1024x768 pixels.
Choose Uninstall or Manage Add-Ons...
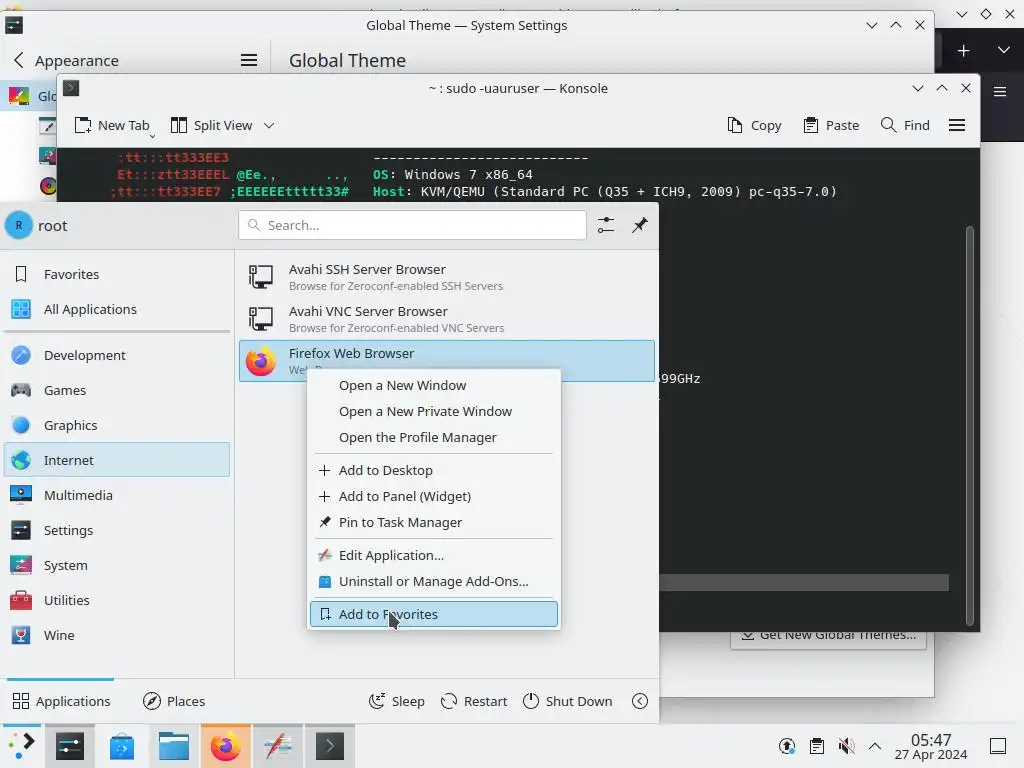pyautogui.click(x=434, y=581)
